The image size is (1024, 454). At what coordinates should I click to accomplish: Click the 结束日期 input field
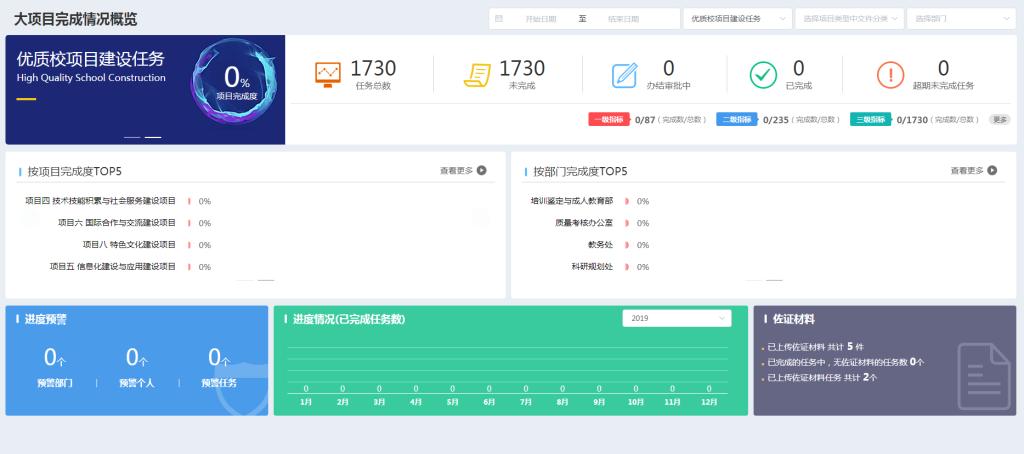(623, 19)
